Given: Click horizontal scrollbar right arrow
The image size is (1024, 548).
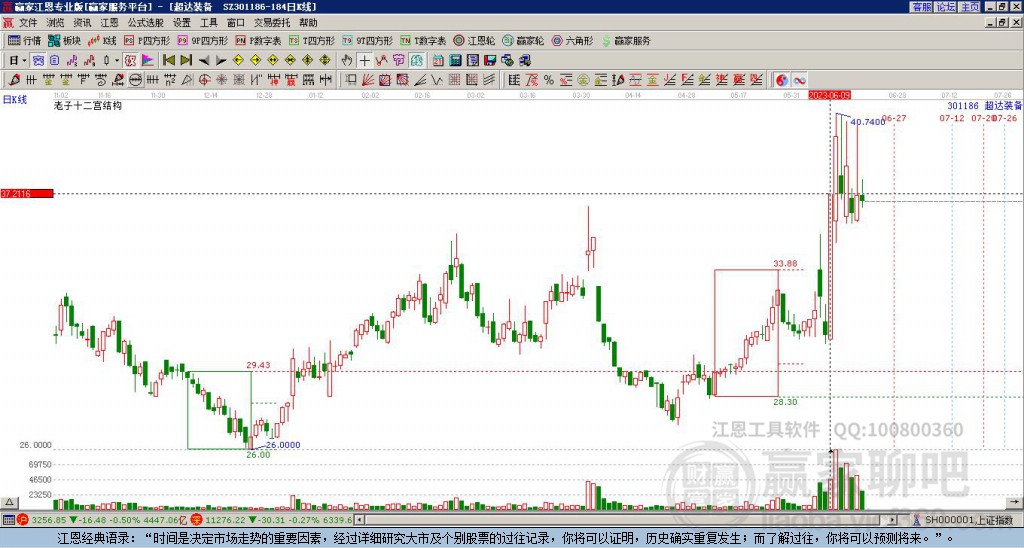Looking at the screenshot, I should coord(893,520).
